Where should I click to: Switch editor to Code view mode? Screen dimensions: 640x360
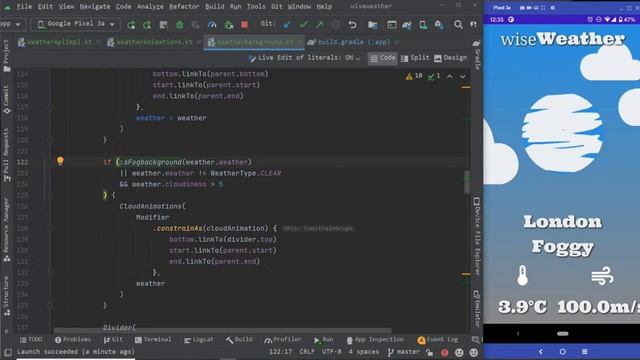pos(382,58)
